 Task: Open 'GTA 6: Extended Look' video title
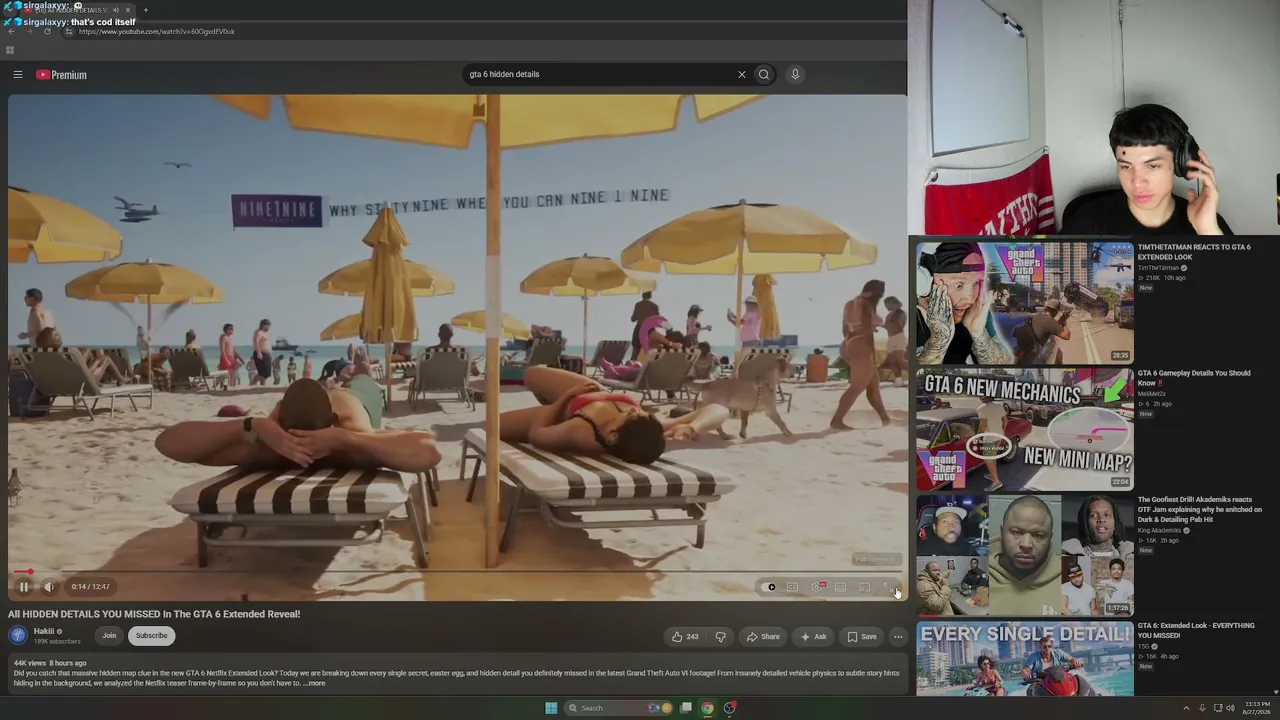pyautogui.click(x=1196, y=630)
